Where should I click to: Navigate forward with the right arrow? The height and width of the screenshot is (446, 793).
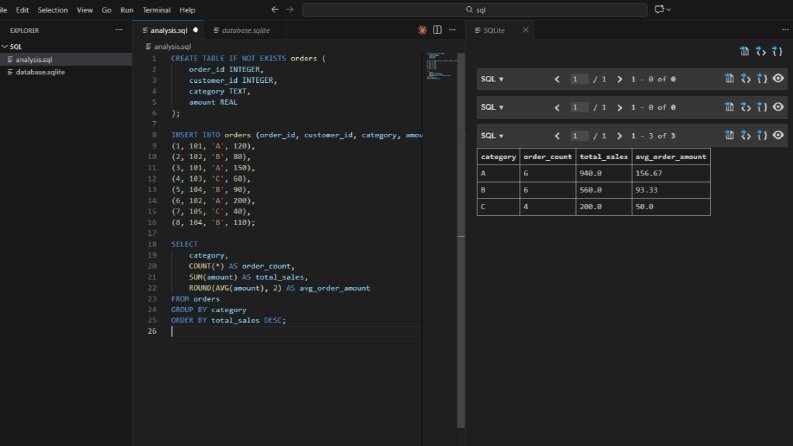coord(290,10)
